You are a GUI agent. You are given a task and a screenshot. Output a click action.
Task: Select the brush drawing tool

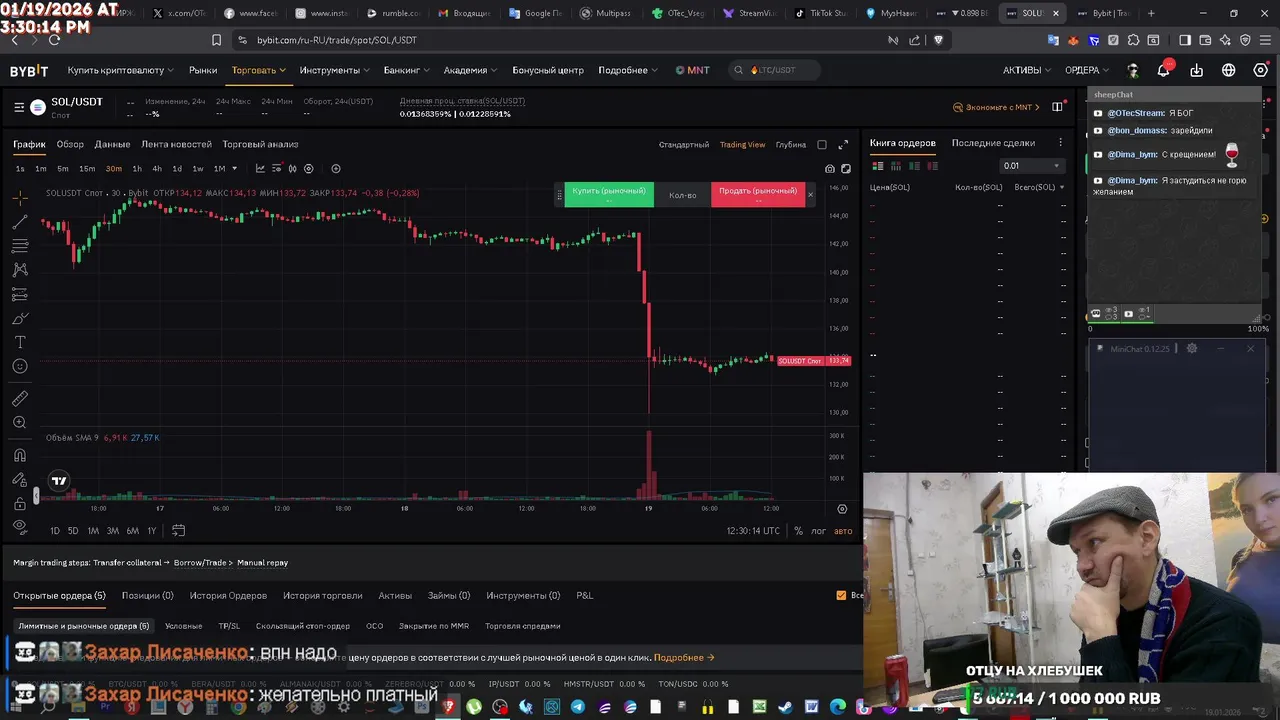[x=20, y=318]
